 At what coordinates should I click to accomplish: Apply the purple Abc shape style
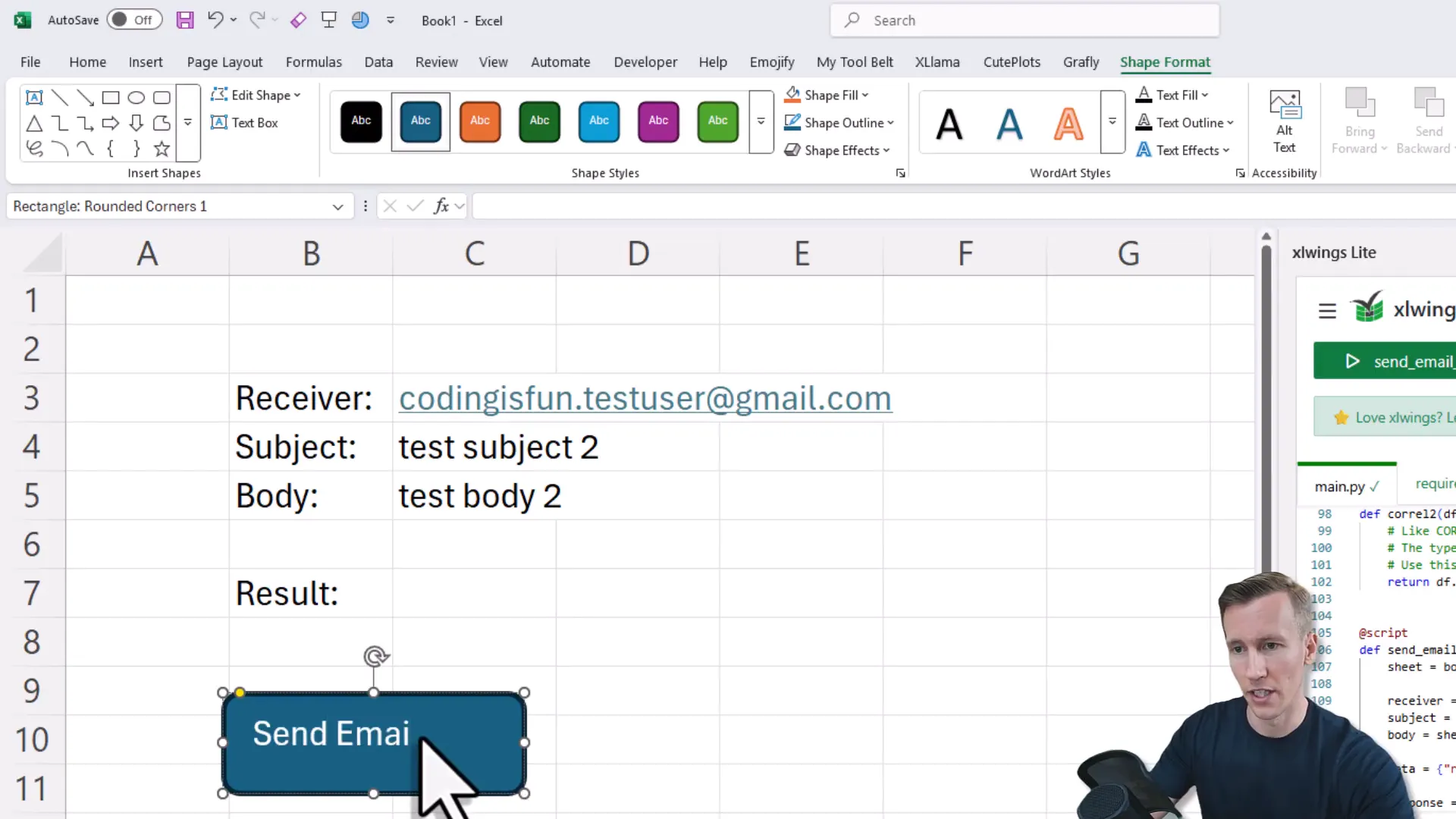(658, 122)
